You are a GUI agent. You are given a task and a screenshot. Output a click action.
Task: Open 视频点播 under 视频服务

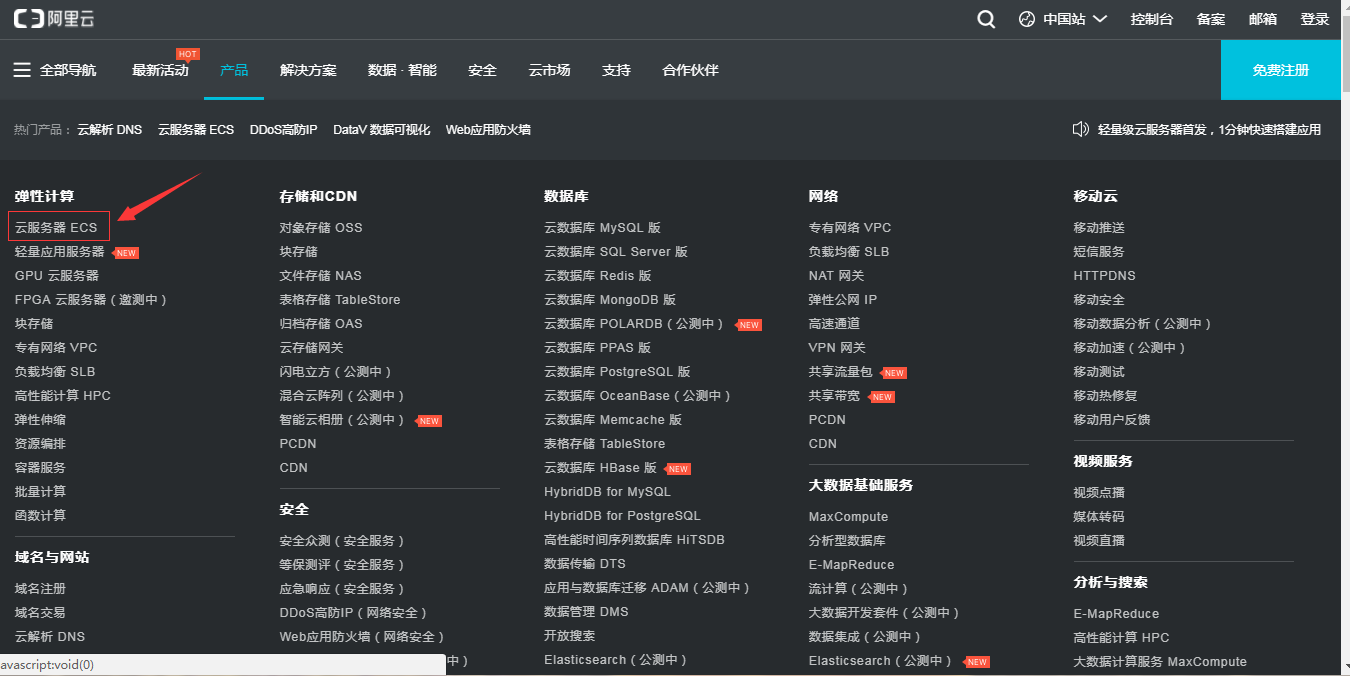(1099, 493)
